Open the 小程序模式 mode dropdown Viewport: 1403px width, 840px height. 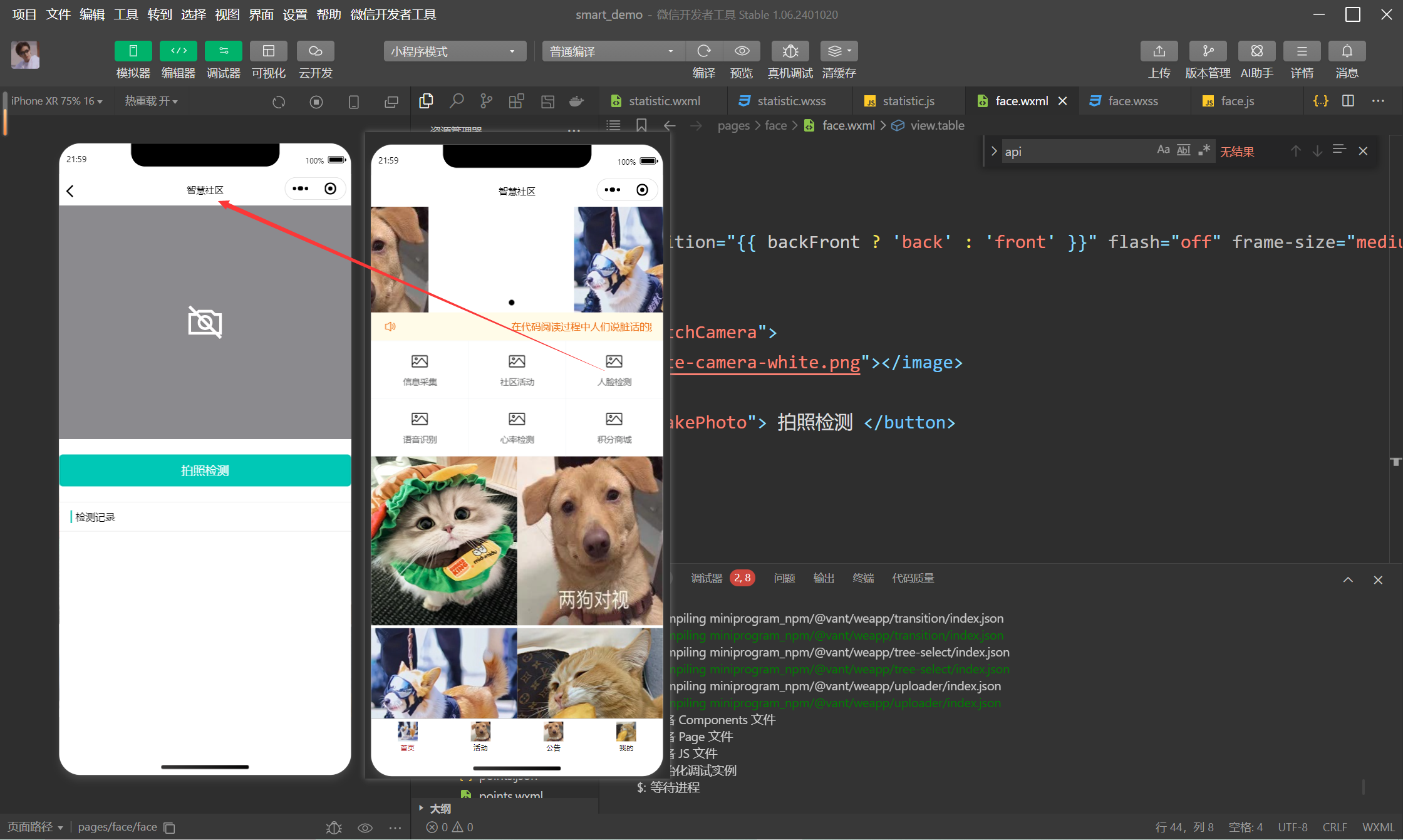tap(454, 51)
